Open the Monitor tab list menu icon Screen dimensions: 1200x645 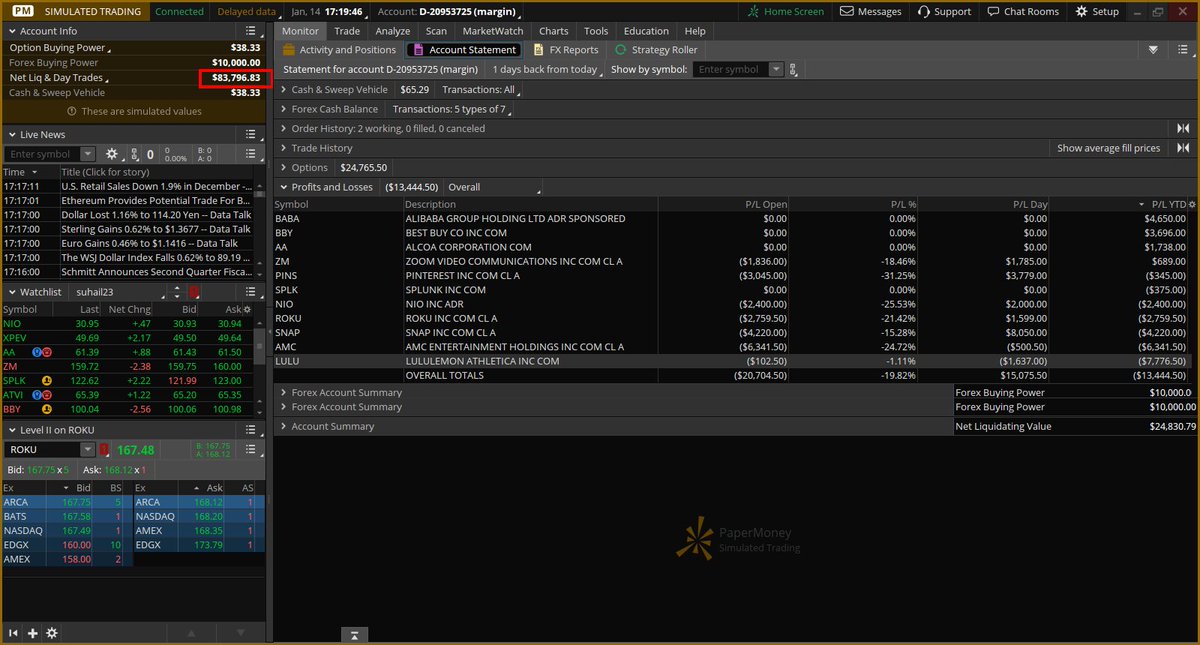[1183, 50]
